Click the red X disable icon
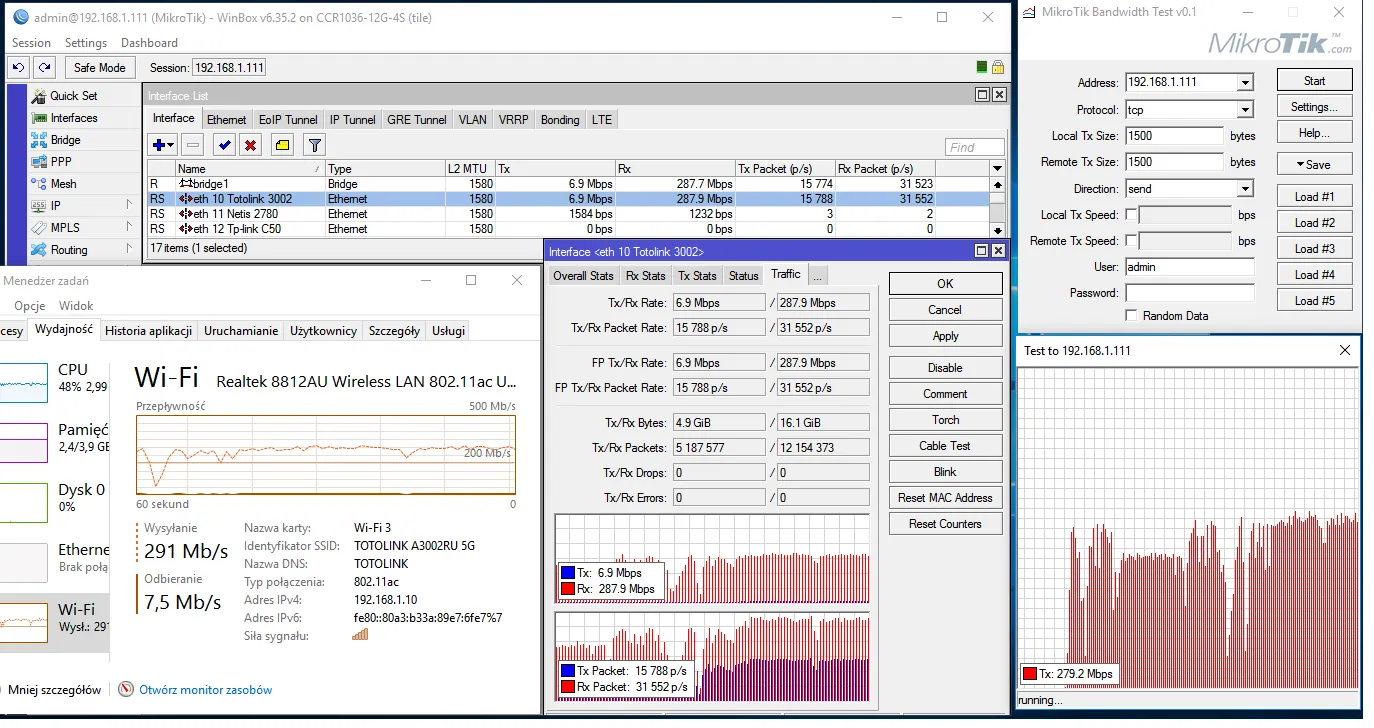1374x728 pixels. [250, 145]
